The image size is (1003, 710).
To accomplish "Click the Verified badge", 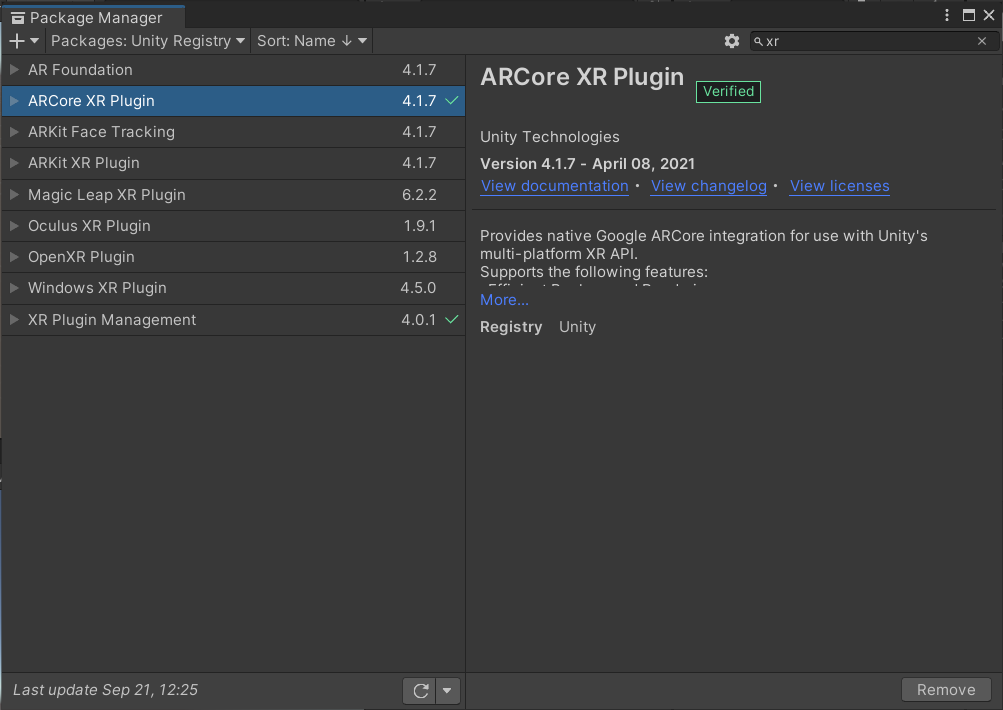I will (728, 91).
